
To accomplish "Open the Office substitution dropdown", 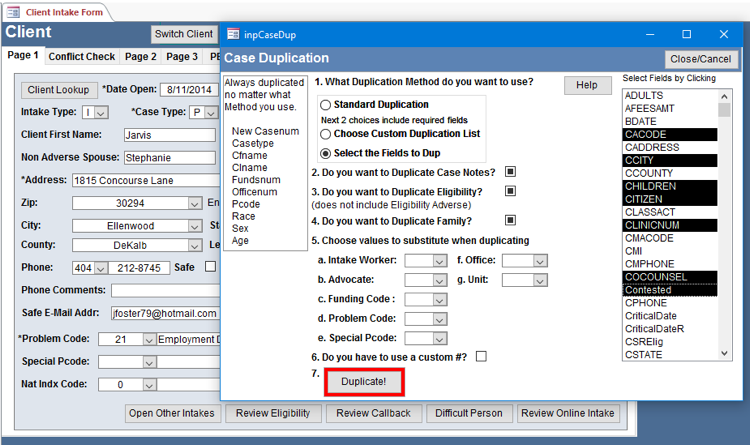I will pos(540,261).
